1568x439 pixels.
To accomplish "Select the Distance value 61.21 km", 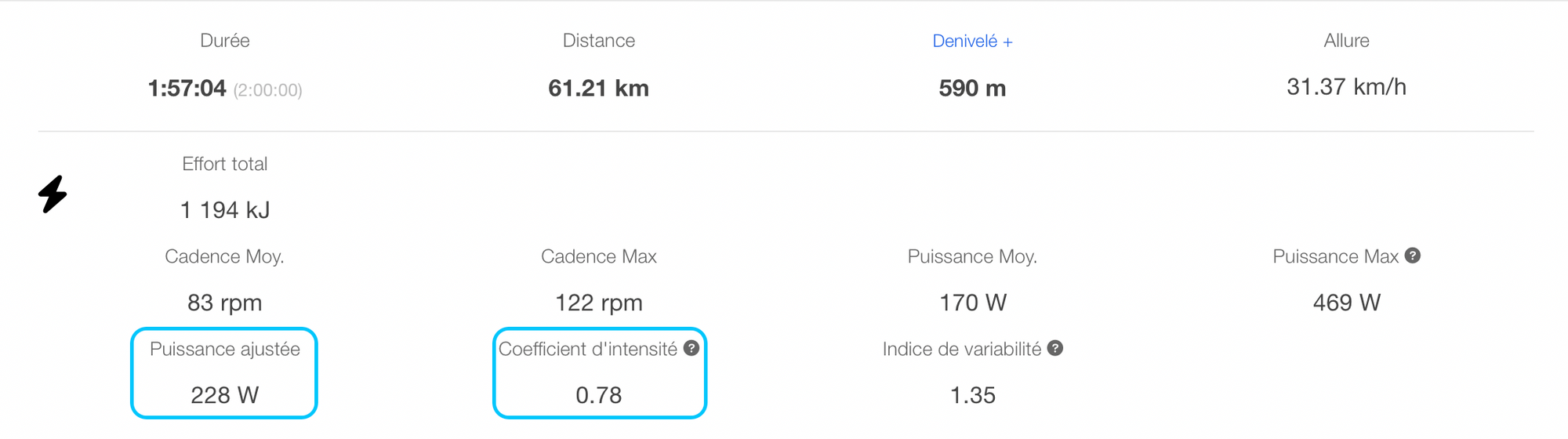I will 598,89.
